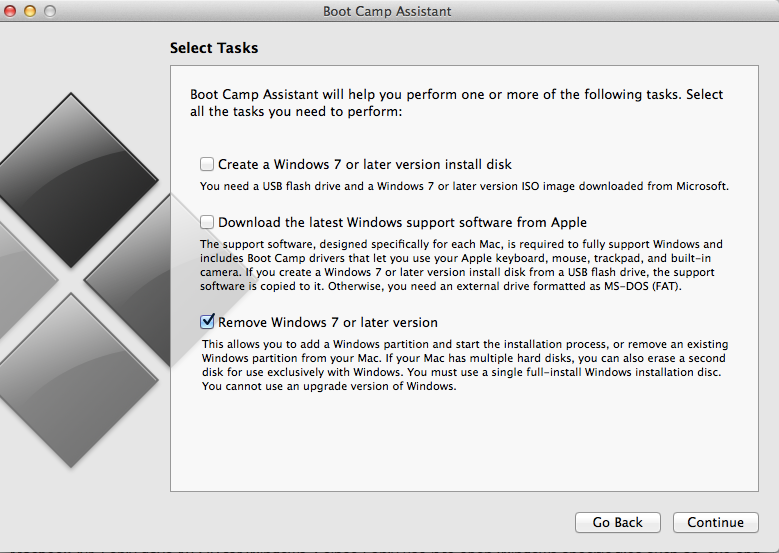Click the support software description paragraph
The width and height of the screenshot is (779, 553).
(x=460, y=265)
